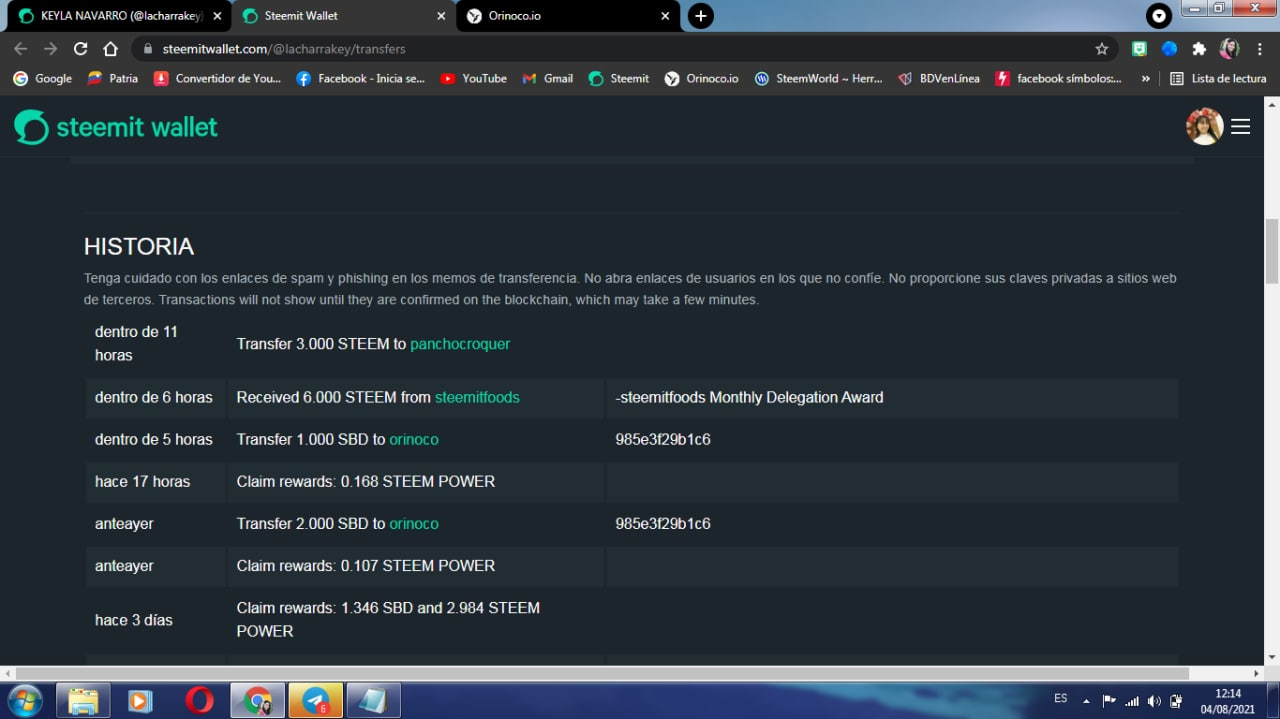Select the steemitfoods Monthly Delegation Award memo

(x=750, y=398)
